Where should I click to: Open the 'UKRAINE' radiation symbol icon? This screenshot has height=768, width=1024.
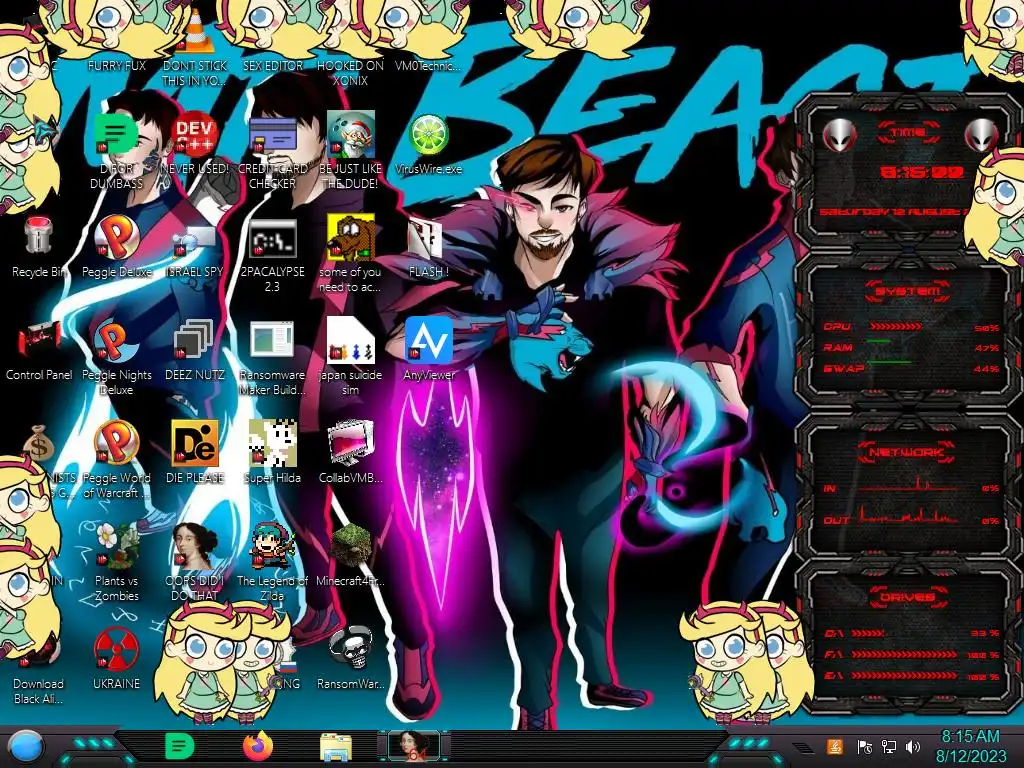click(x=116, y=649)
